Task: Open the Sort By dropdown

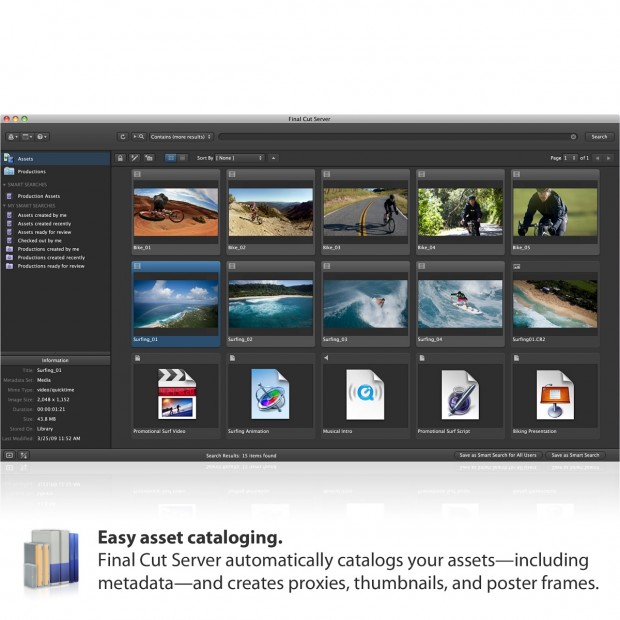Action: coord(240,158)
